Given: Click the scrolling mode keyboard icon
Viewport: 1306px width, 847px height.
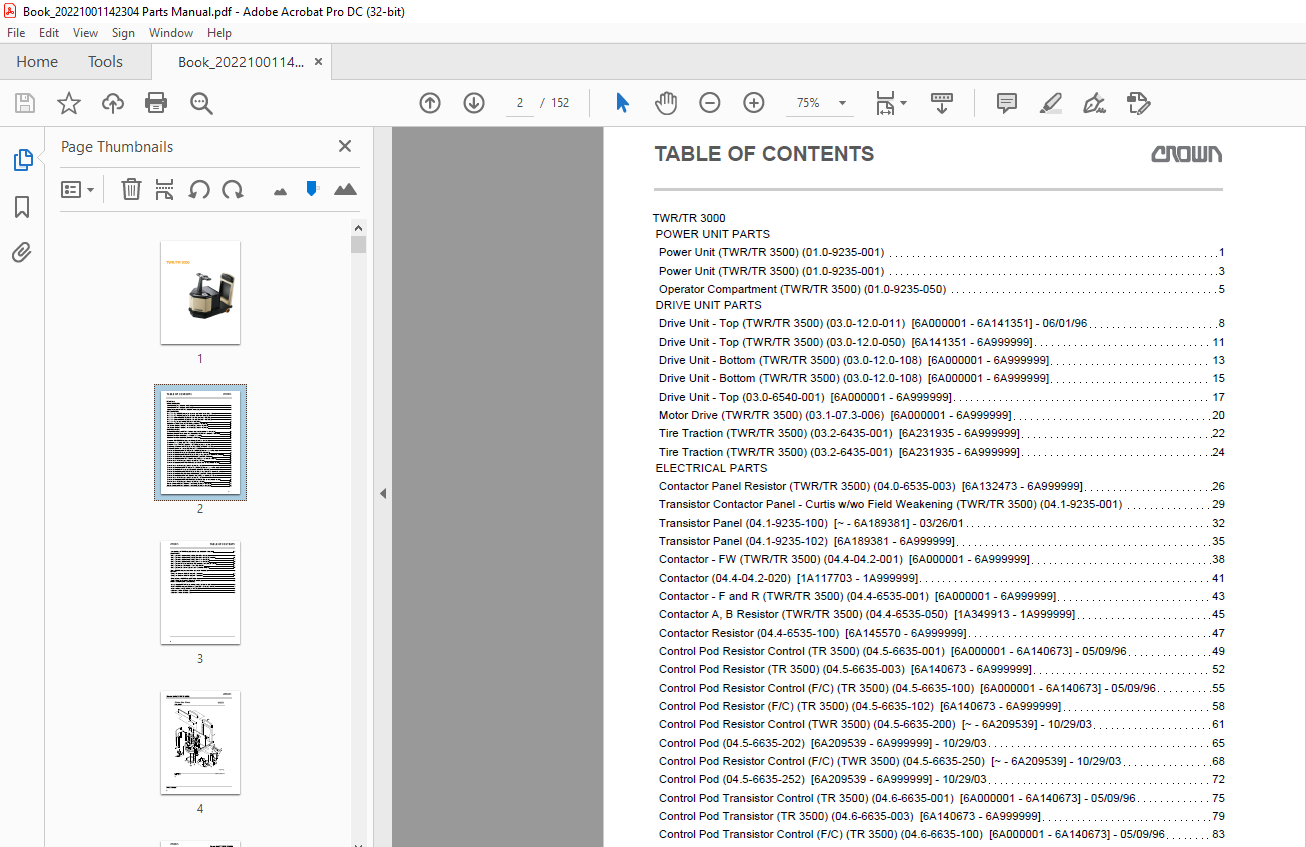Looking at the screenshot, I should point(942,103).
